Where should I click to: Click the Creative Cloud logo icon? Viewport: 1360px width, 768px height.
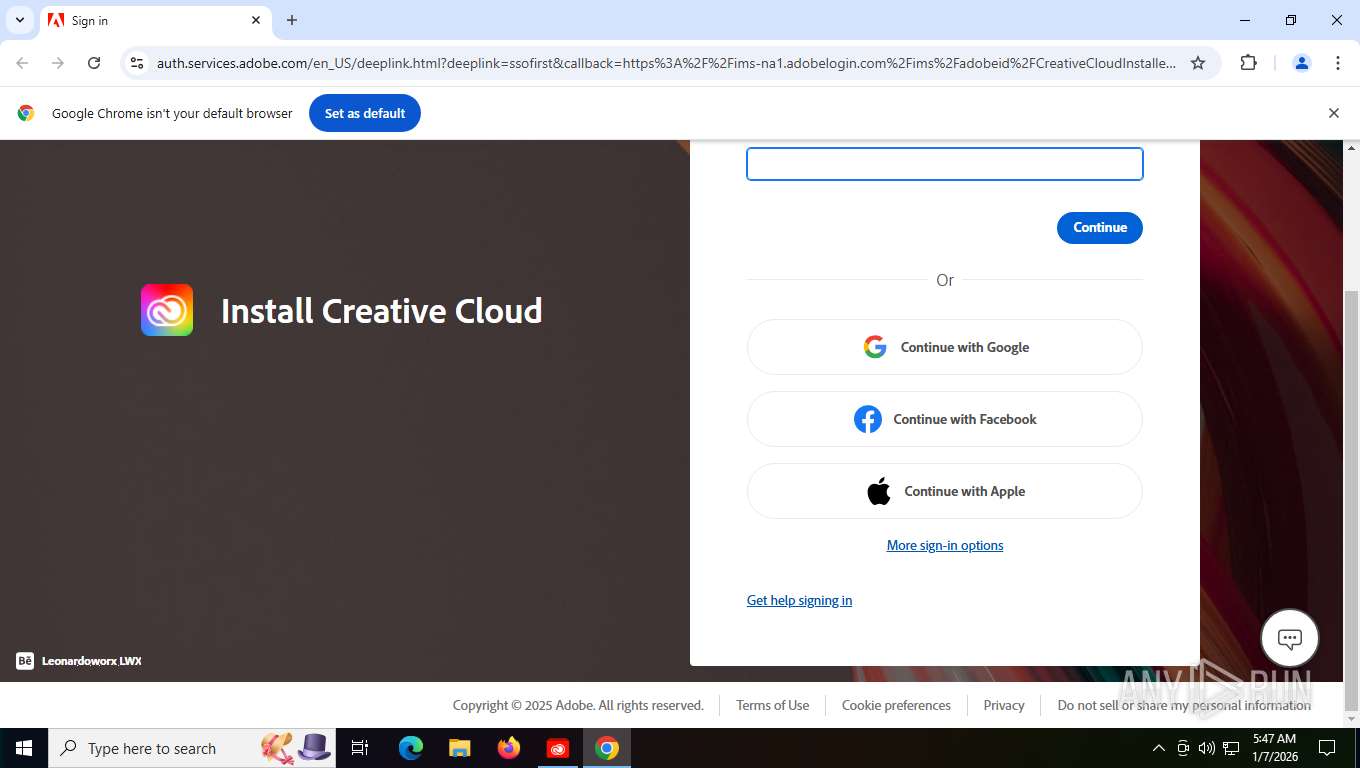tap(167, 310)
